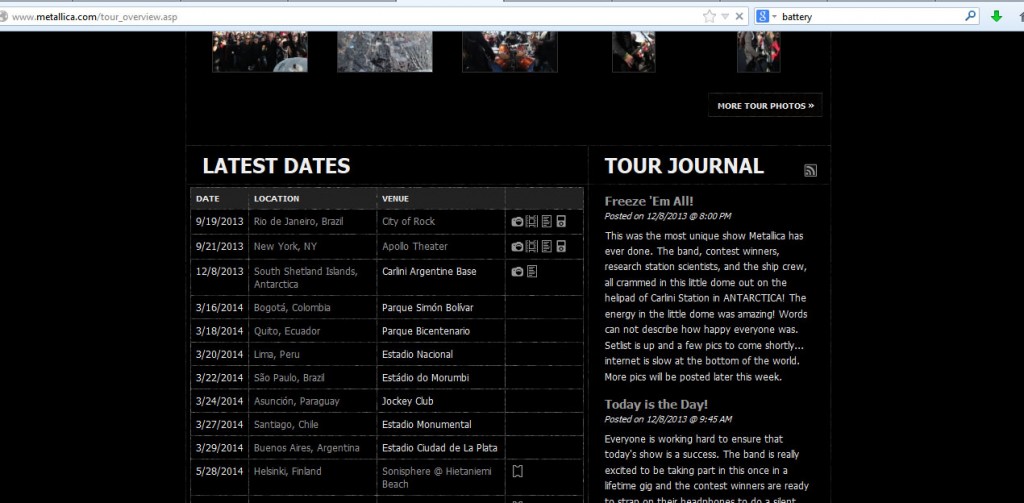Click 'Sonisphere @ Hietaniemi Beach' venue

click(437, 478)
